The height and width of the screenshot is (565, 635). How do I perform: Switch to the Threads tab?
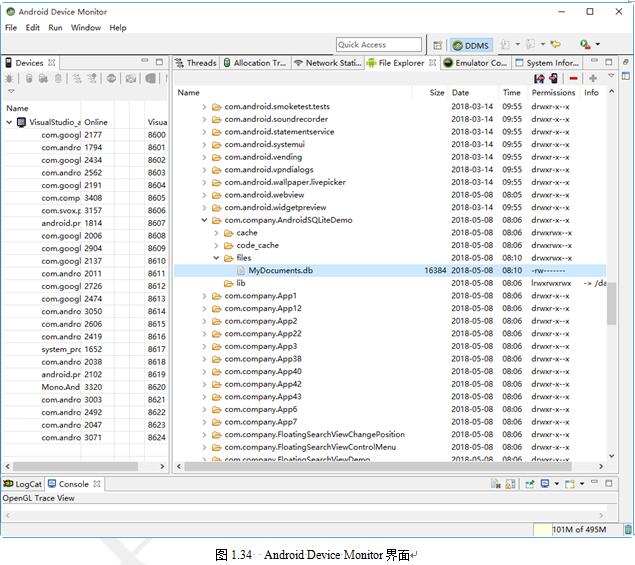click(x=196, y=63)
